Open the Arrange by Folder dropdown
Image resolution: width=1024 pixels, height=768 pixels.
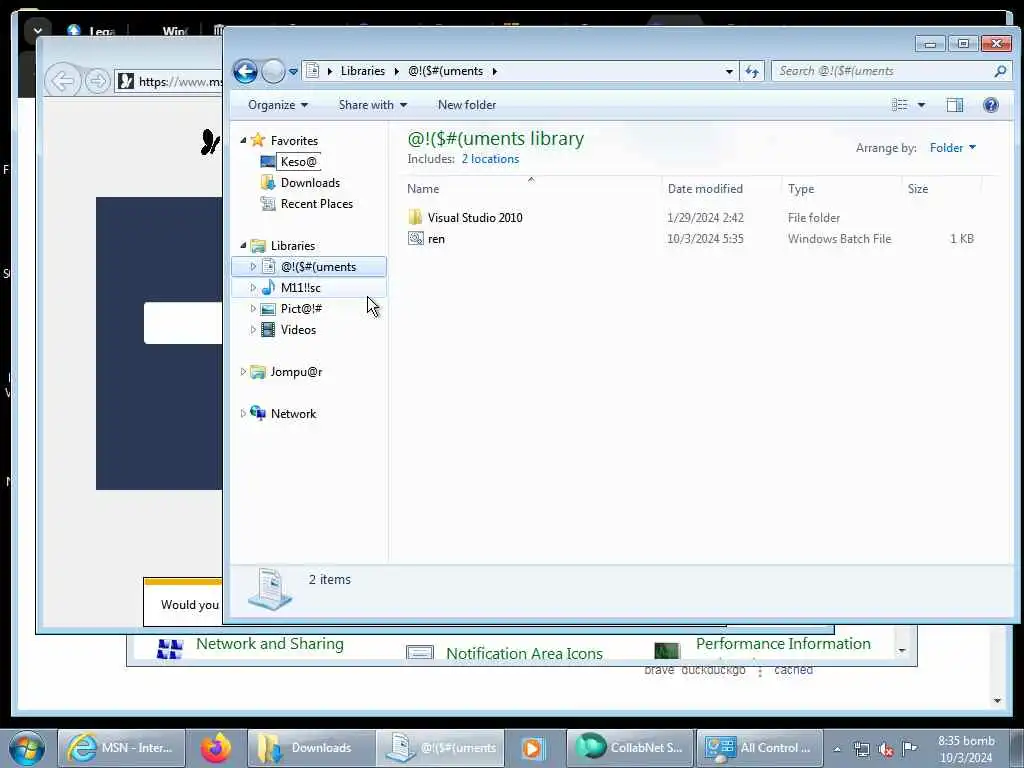[953, 148]
